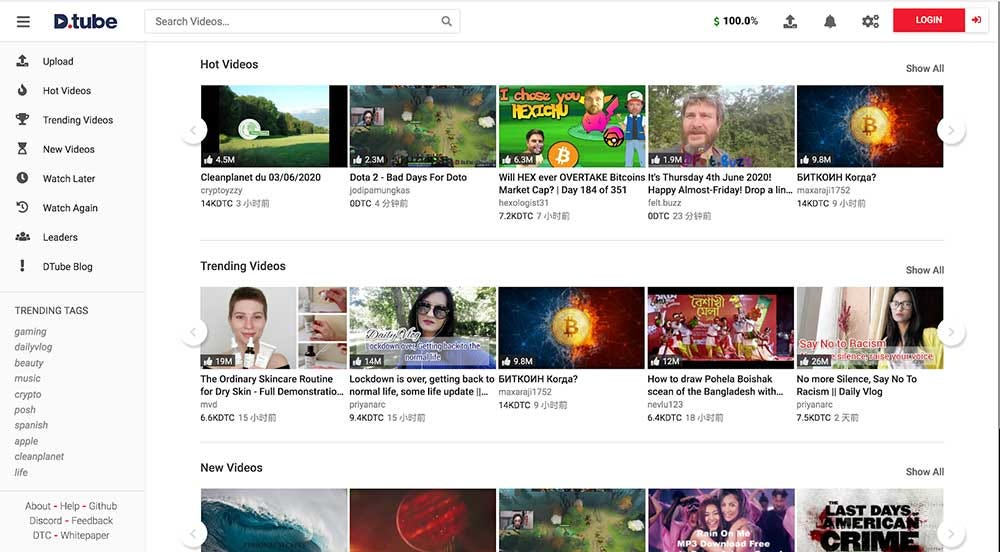Screen dimensions: 1000x552
Task: Open Dota 2 Bad Days For Doto thumbnail
Action: (423, 126)
